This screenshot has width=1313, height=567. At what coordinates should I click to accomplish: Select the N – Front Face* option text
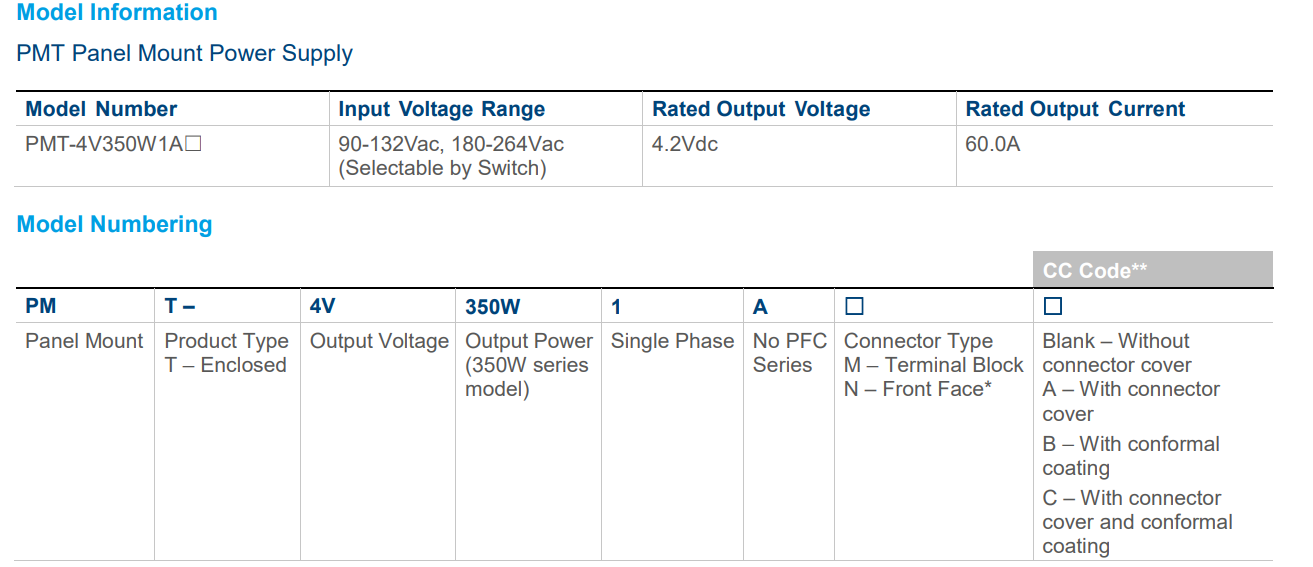pyautogui.click(x=918, y=389)
